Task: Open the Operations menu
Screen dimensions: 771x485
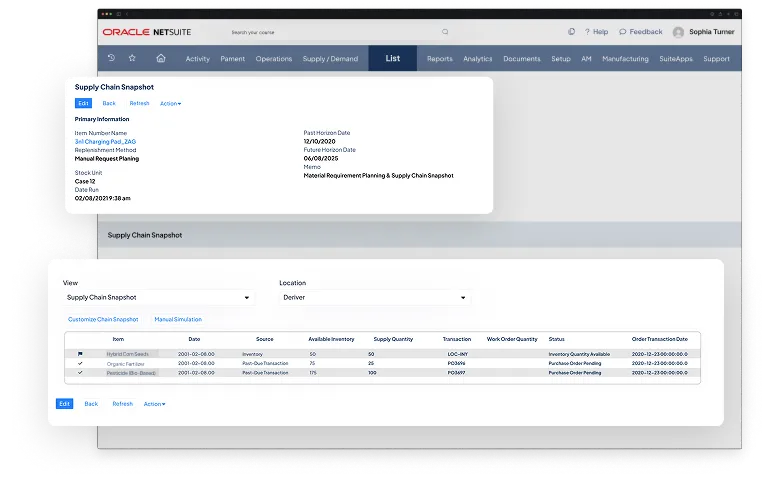Action: [274, 59]
